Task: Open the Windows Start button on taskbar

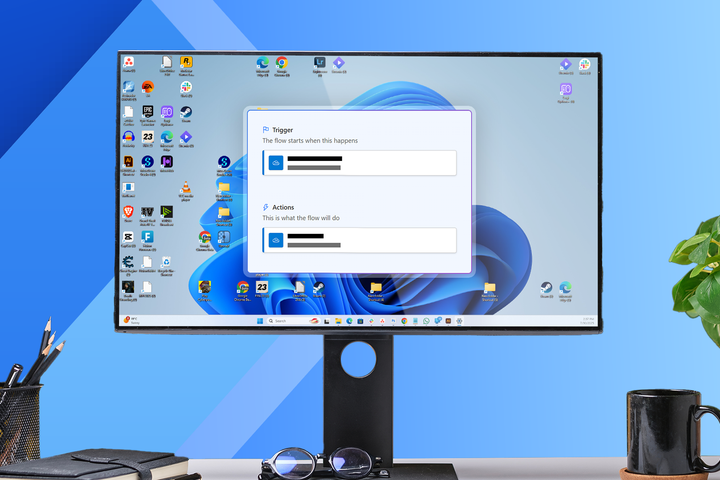Action: click(260, 321)
